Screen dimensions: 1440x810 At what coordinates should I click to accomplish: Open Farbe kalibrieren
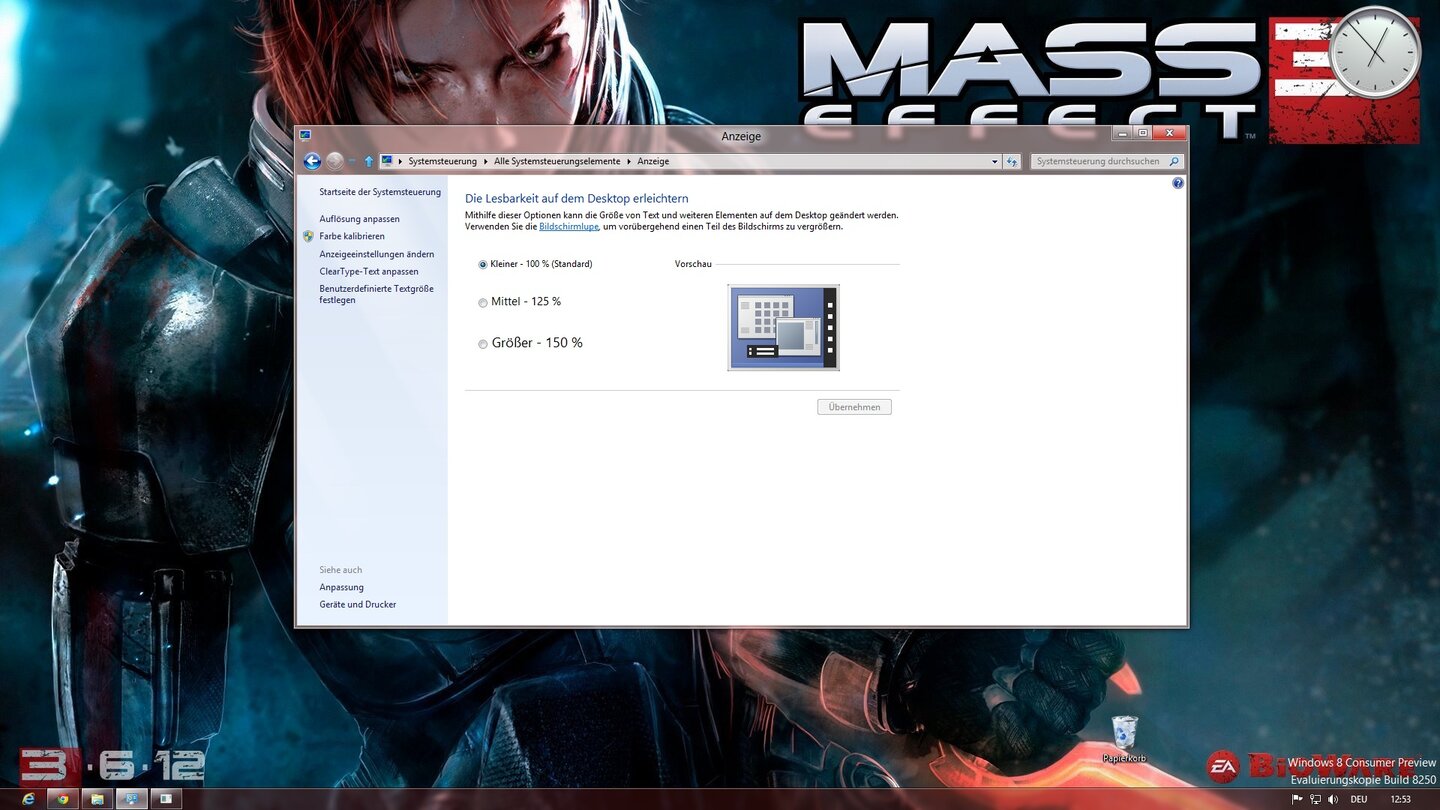tap(352, 237)
